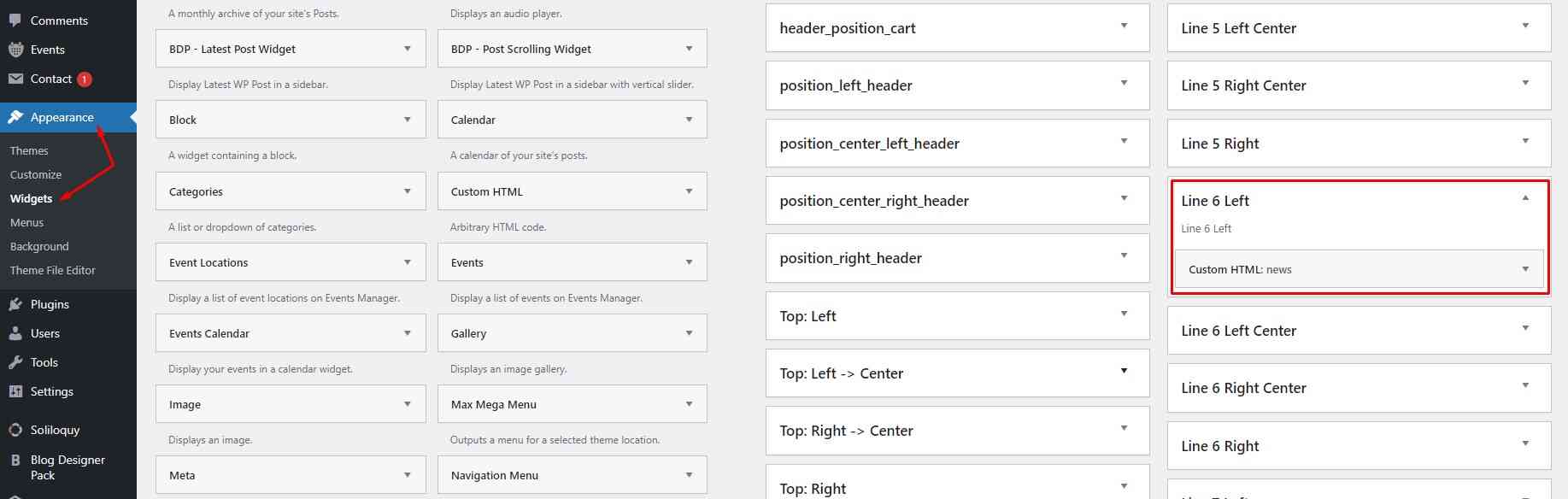This screenshot has width=1568, height=499.
Task: Click the Soliloquy icon in sidebar
Action: pos(15,430)
